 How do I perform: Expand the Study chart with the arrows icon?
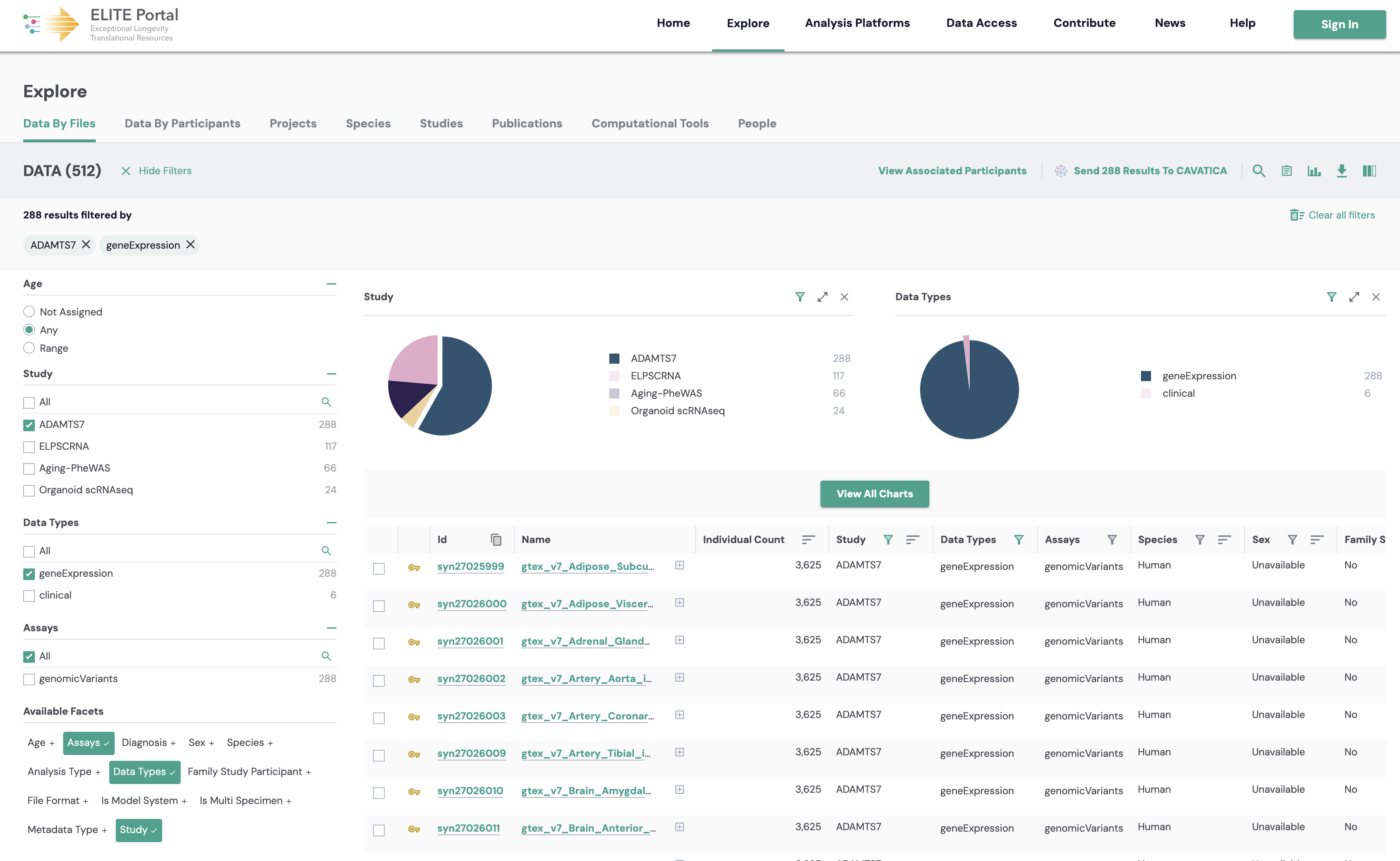(x=822, y=297)
